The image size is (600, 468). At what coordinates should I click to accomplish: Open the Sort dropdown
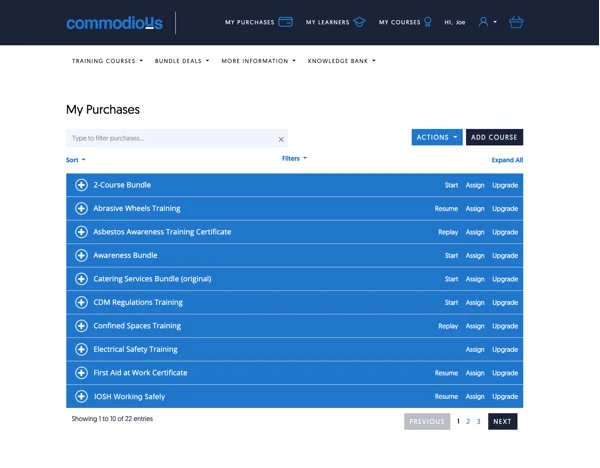pos(75,160)
